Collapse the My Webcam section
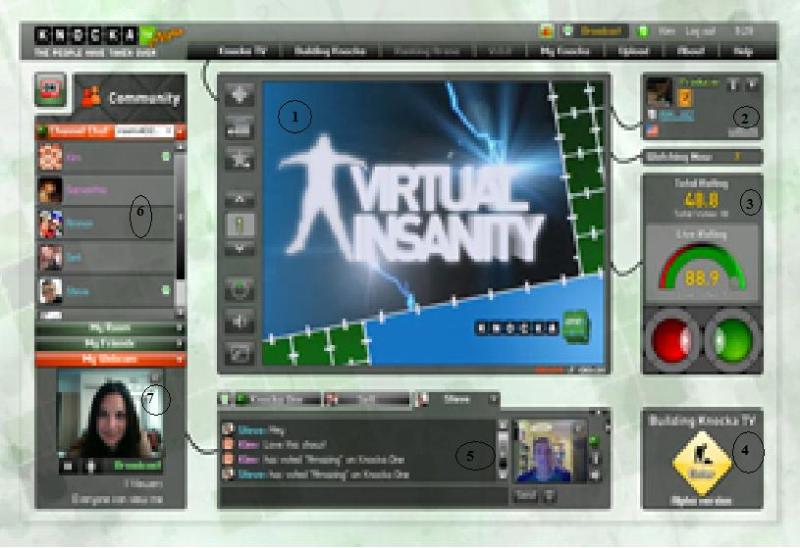800x548 pixels. pyautogui.click(x=110, y=359)
